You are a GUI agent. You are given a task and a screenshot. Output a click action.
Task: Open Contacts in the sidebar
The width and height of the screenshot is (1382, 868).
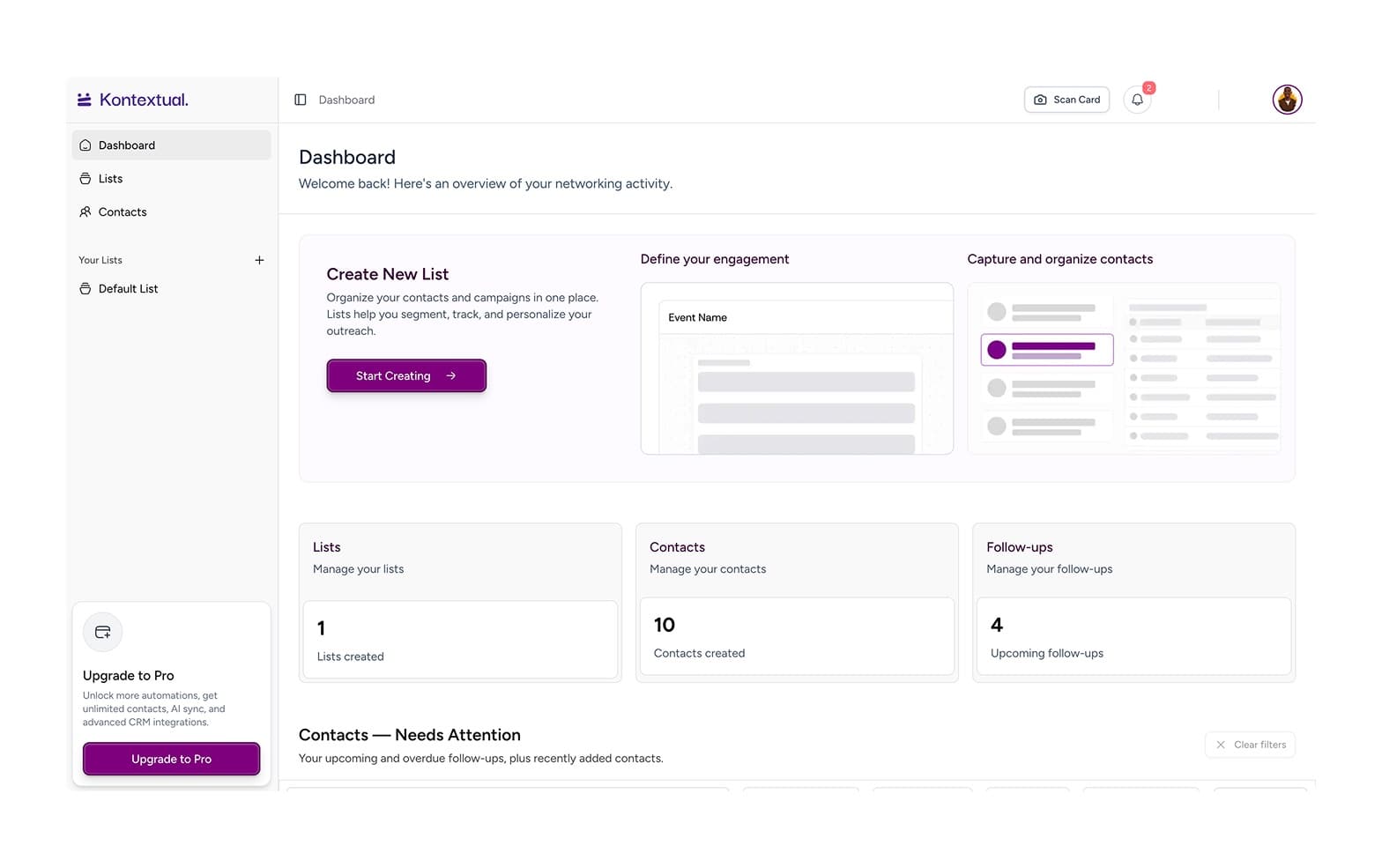(x=171, y=212)
